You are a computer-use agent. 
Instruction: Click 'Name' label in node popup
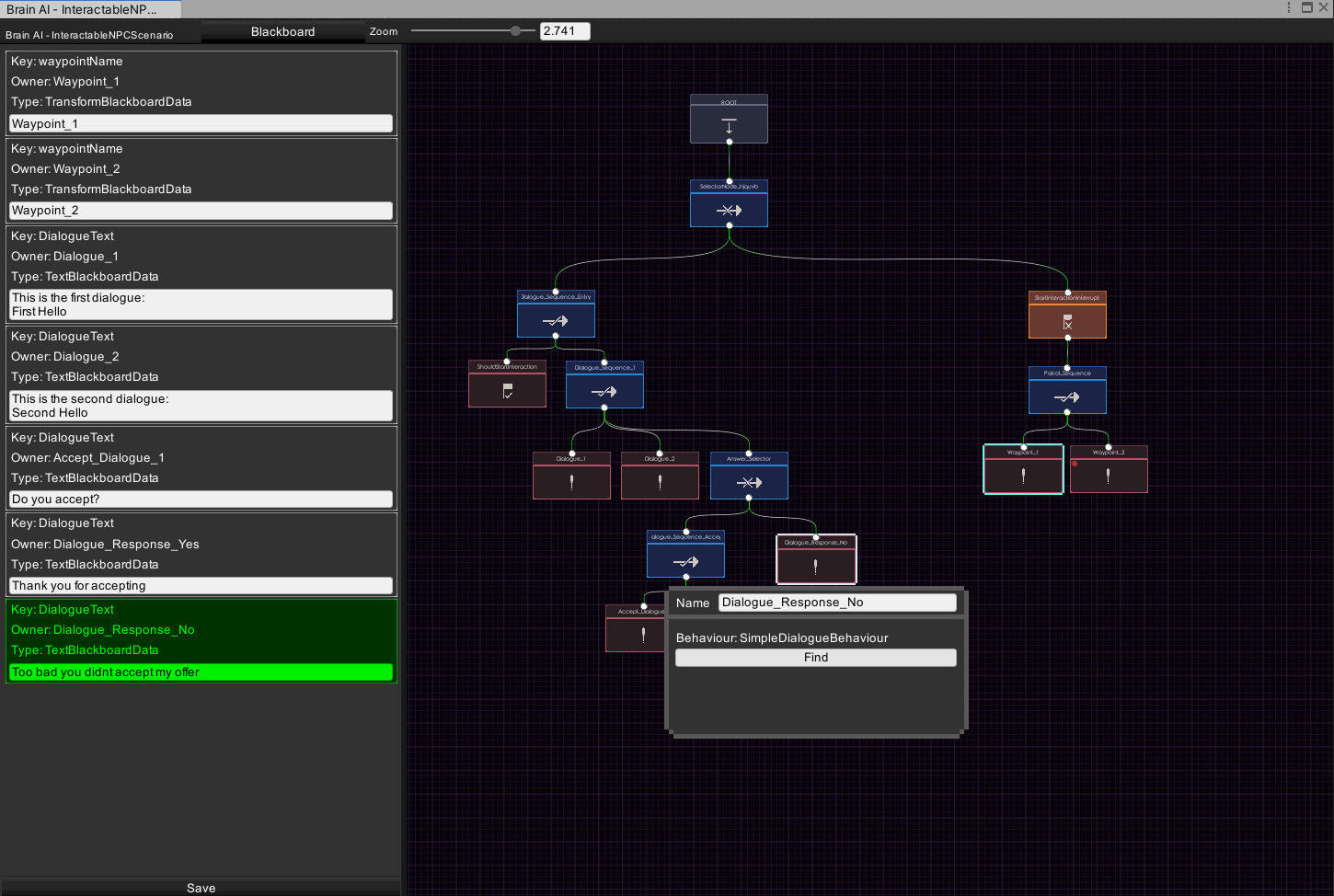693,603
